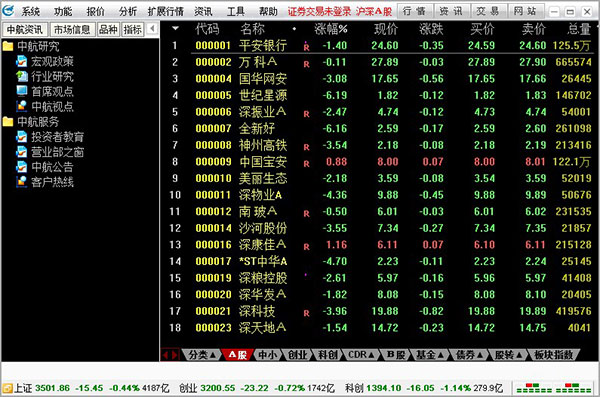The width and height of the screenshot is (600, 397).
Task: Open the 扩展行情 menu
Action: click(166, 11)
